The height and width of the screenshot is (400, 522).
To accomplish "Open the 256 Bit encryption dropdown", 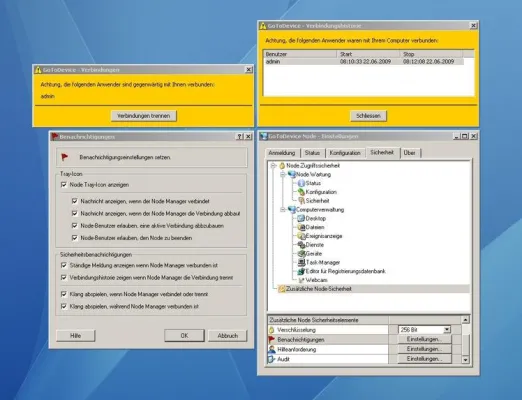I will [x=447, y=330].
